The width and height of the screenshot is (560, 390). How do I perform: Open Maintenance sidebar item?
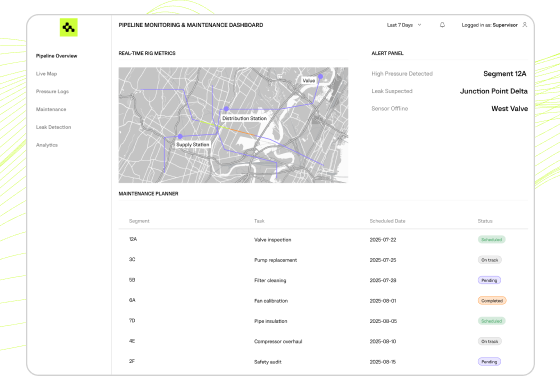pyautogui.click(x=51, y=109)
